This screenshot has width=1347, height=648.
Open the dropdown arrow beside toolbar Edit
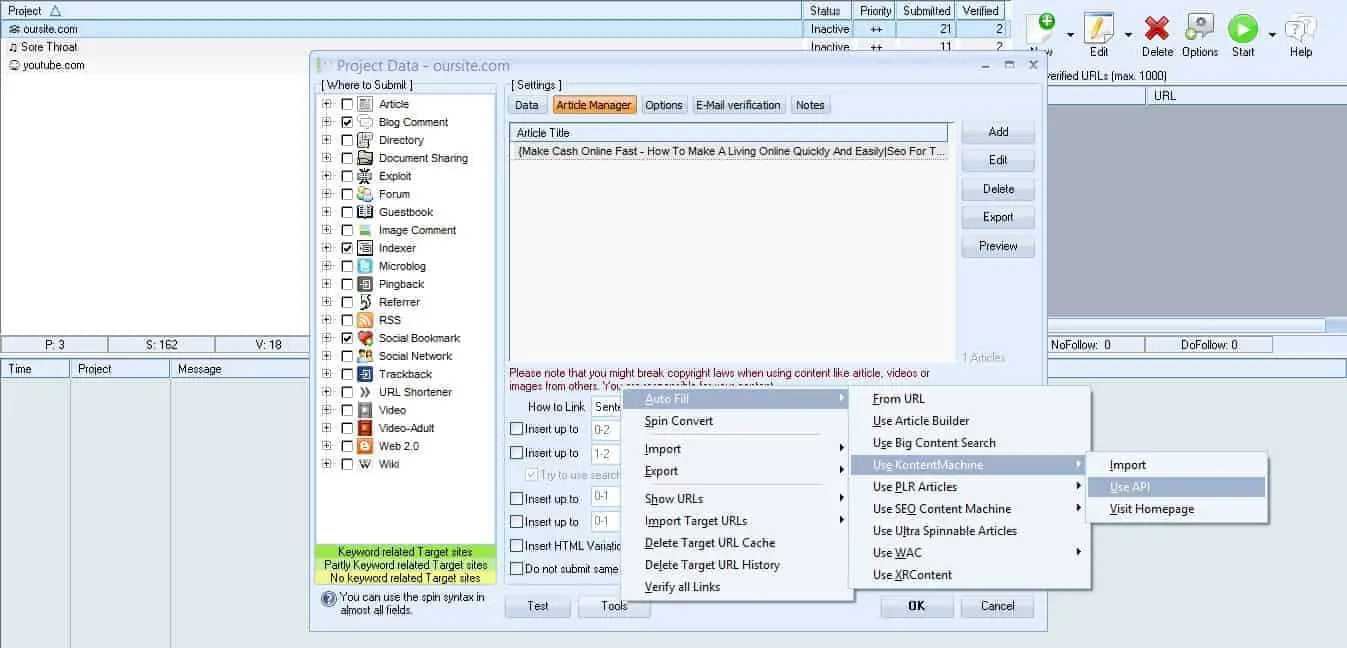[x=1128, y=34]
